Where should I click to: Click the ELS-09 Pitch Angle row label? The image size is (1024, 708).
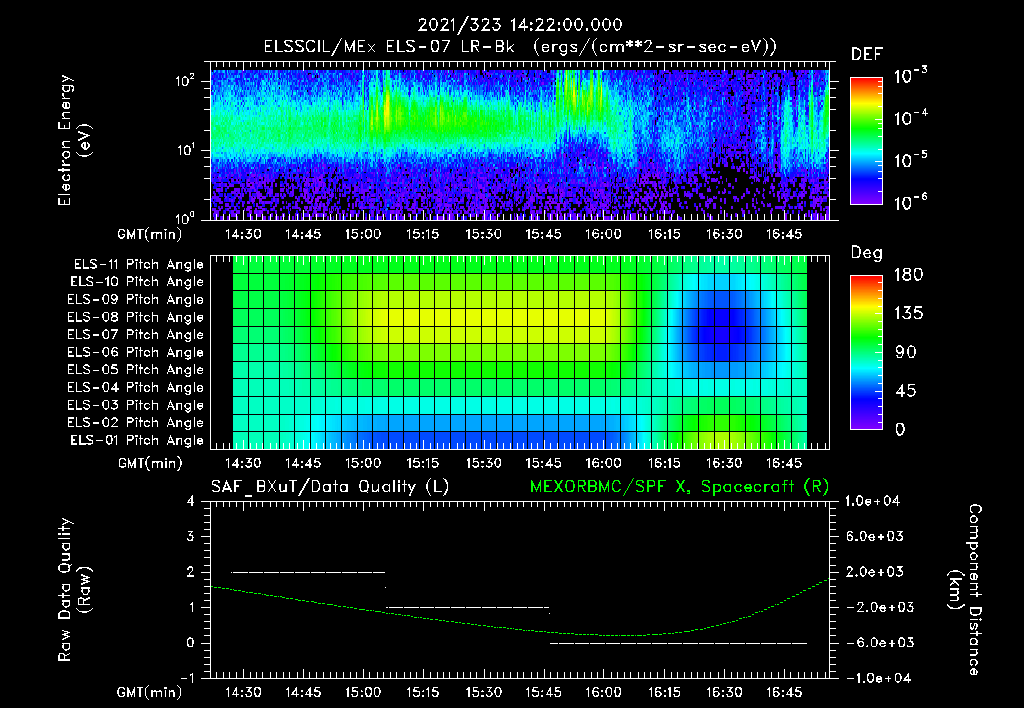(x=136, y=300)
